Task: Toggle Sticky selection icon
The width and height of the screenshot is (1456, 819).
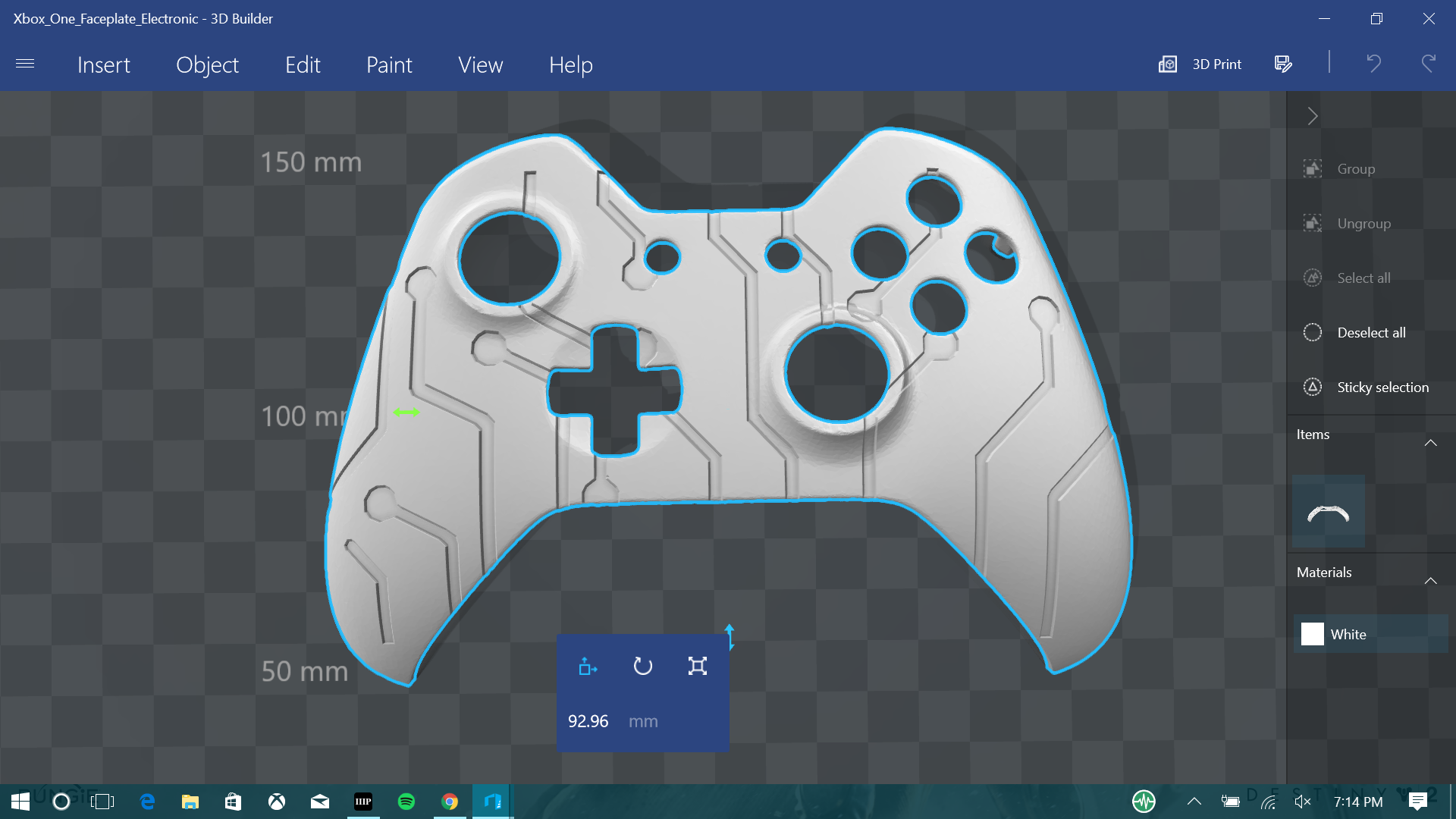Action: tap(1313, 387)
